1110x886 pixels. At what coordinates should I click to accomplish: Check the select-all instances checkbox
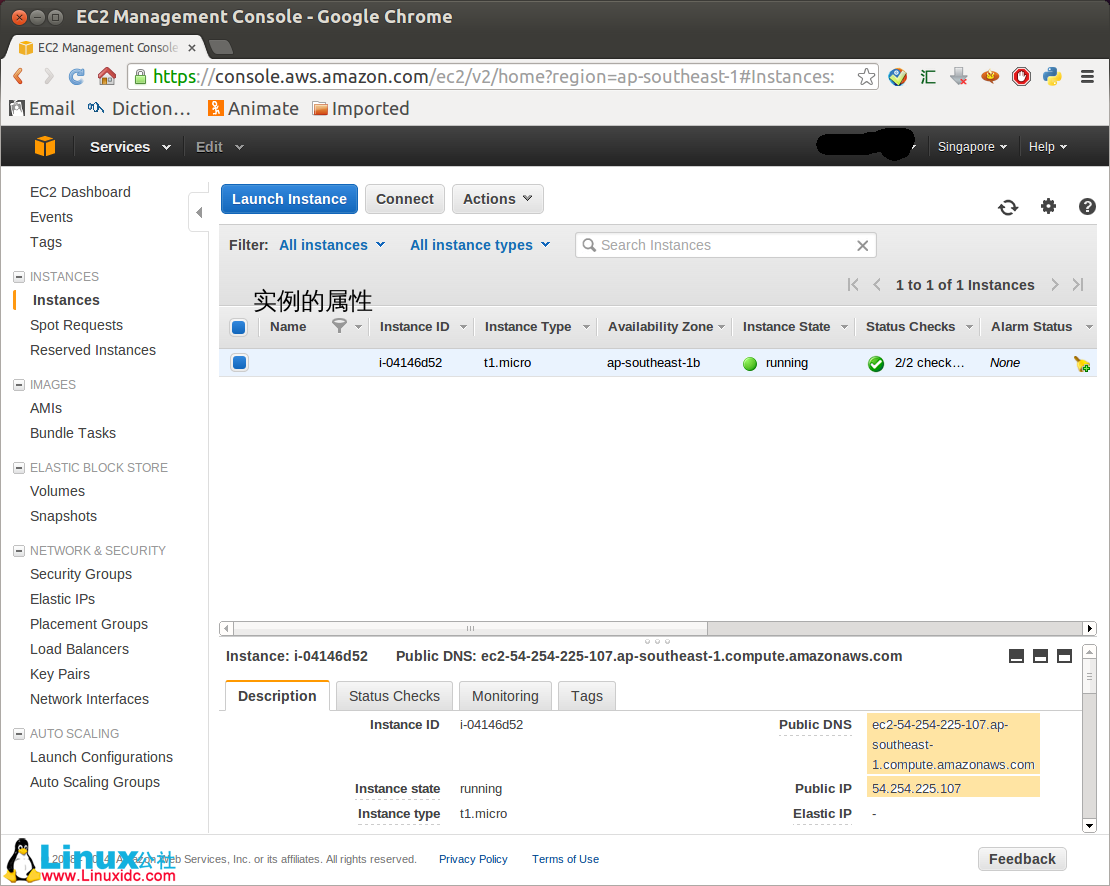click(239, 327)
